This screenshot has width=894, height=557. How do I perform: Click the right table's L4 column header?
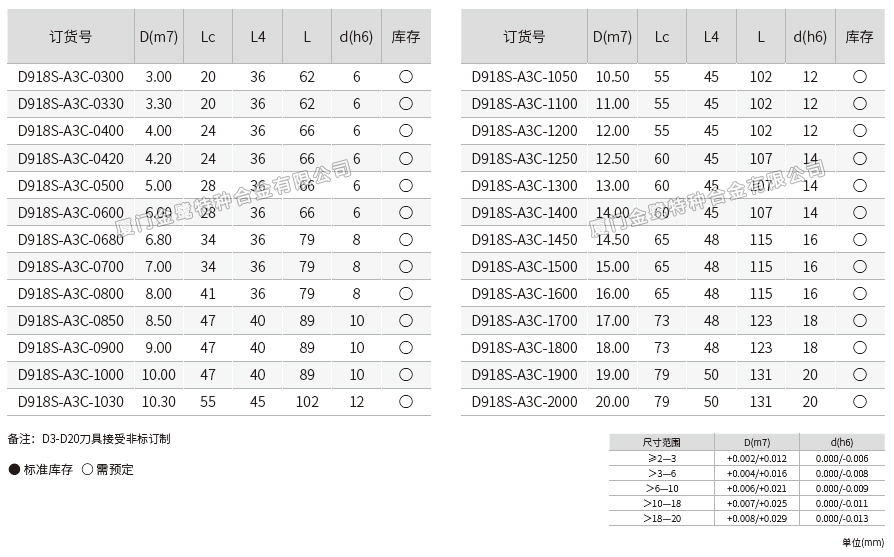pyautogui.click(x=711, y=37)
